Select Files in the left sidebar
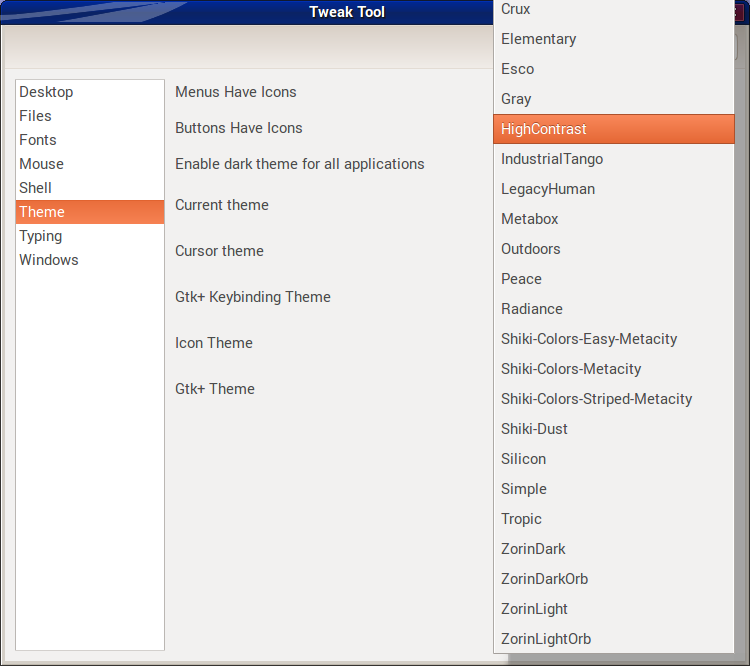750x666 pixels. click(x=35, y=116)
